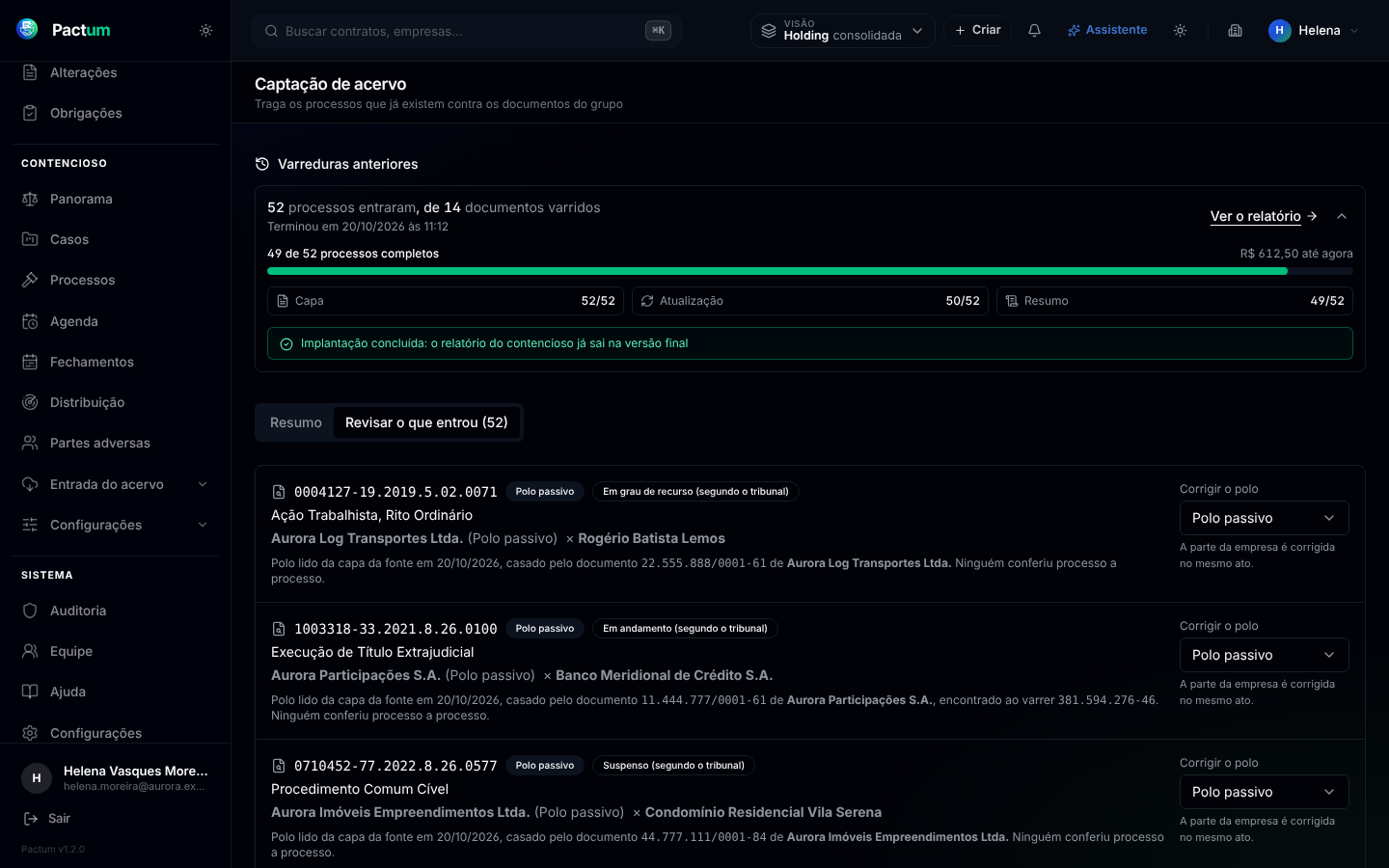Open process number 0710452-77.2022.8.26.0577

[395, 766]
